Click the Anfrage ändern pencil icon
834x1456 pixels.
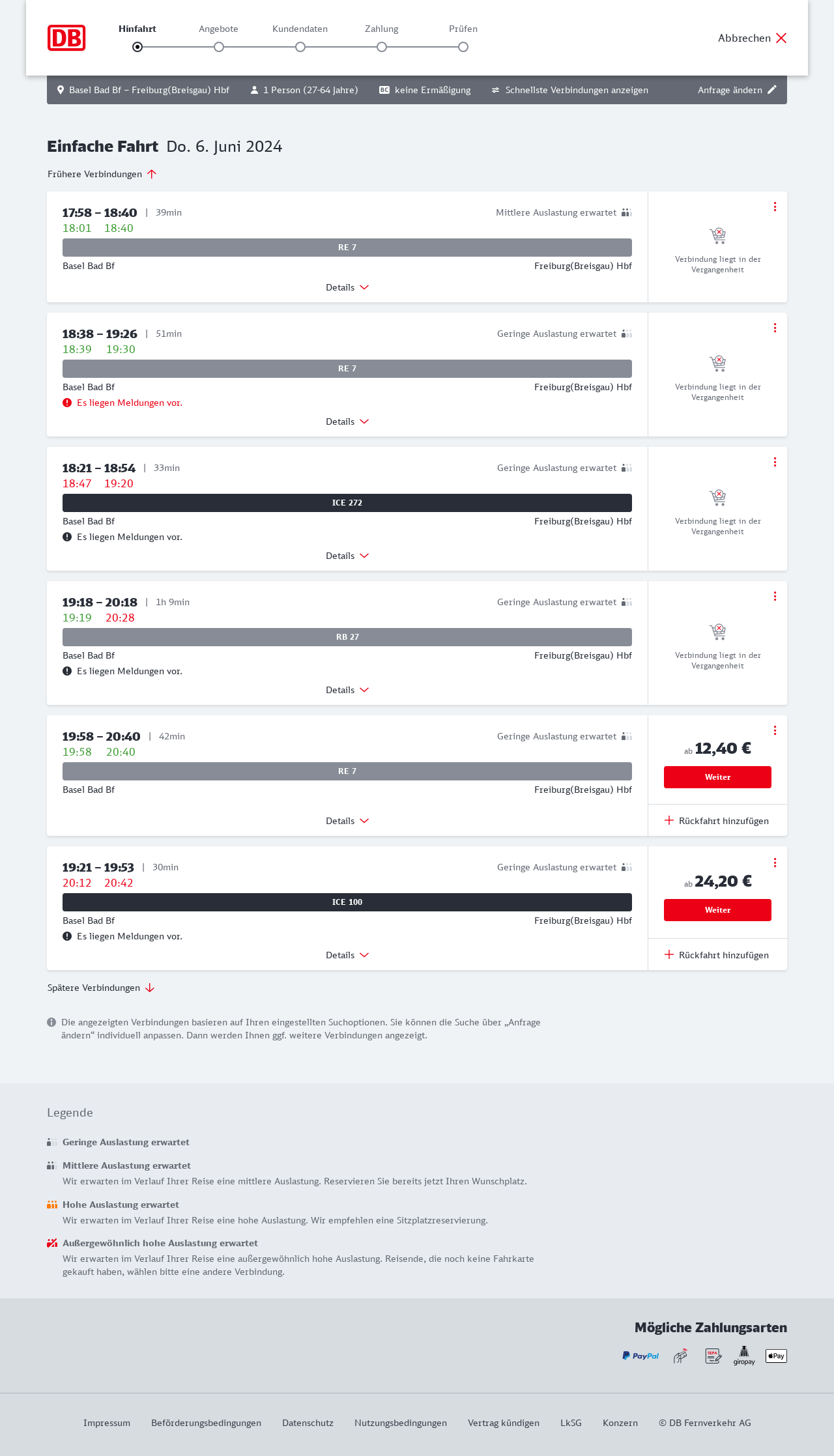point(771,90)
